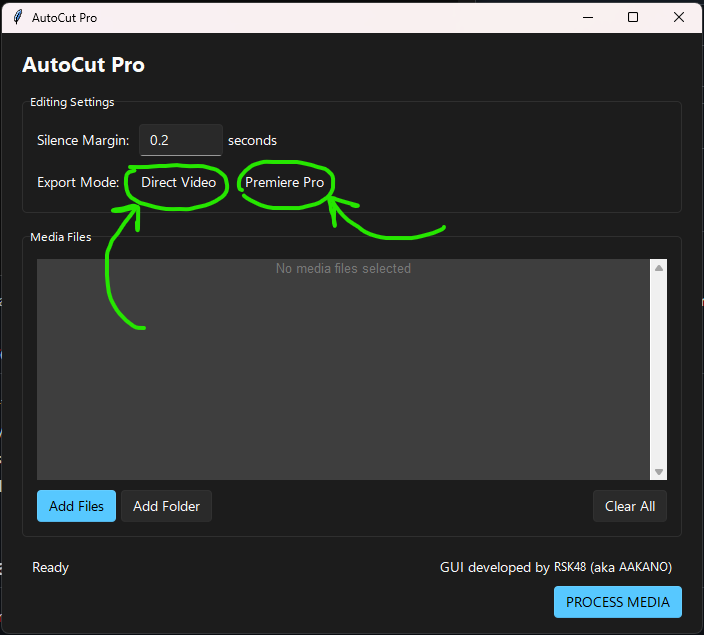Click the 'Ready' status text

[50, 568]
